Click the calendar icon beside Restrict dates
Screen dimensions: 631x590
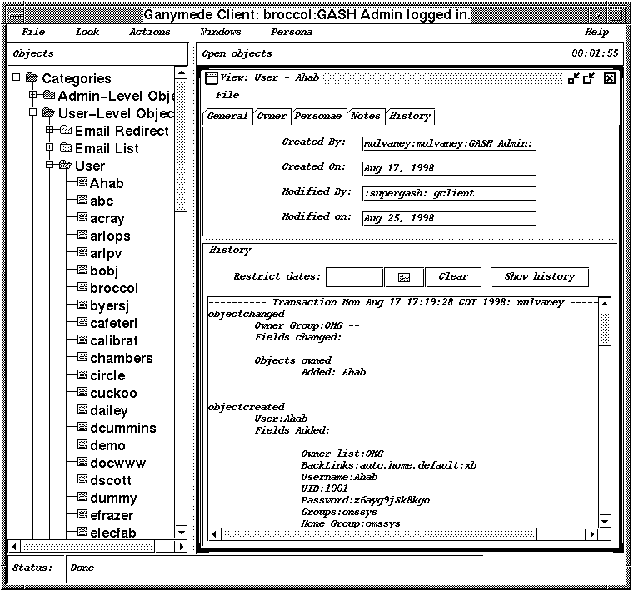coord(405,277)
